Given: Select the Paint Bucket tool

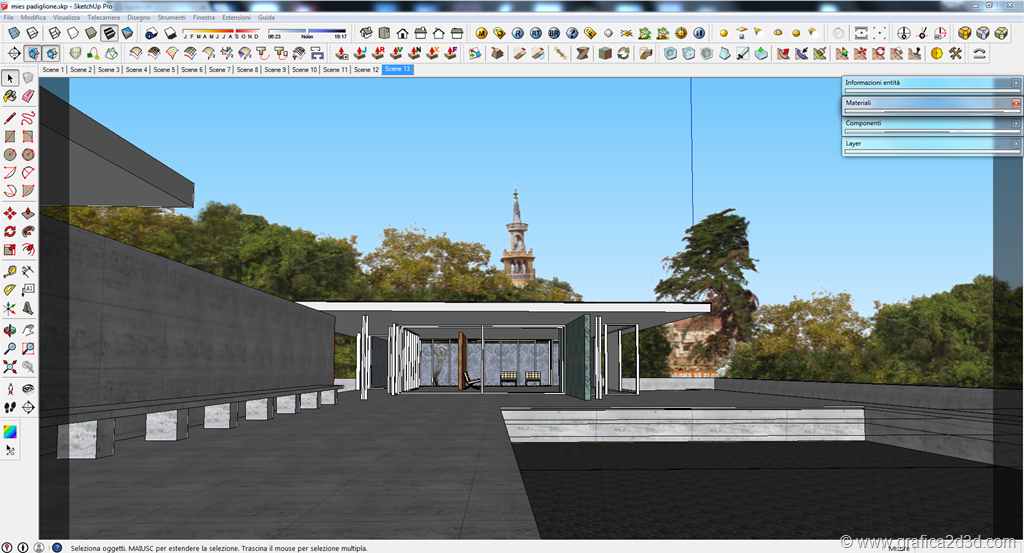Looking at the screenshot, I should (x=10, y=96).
